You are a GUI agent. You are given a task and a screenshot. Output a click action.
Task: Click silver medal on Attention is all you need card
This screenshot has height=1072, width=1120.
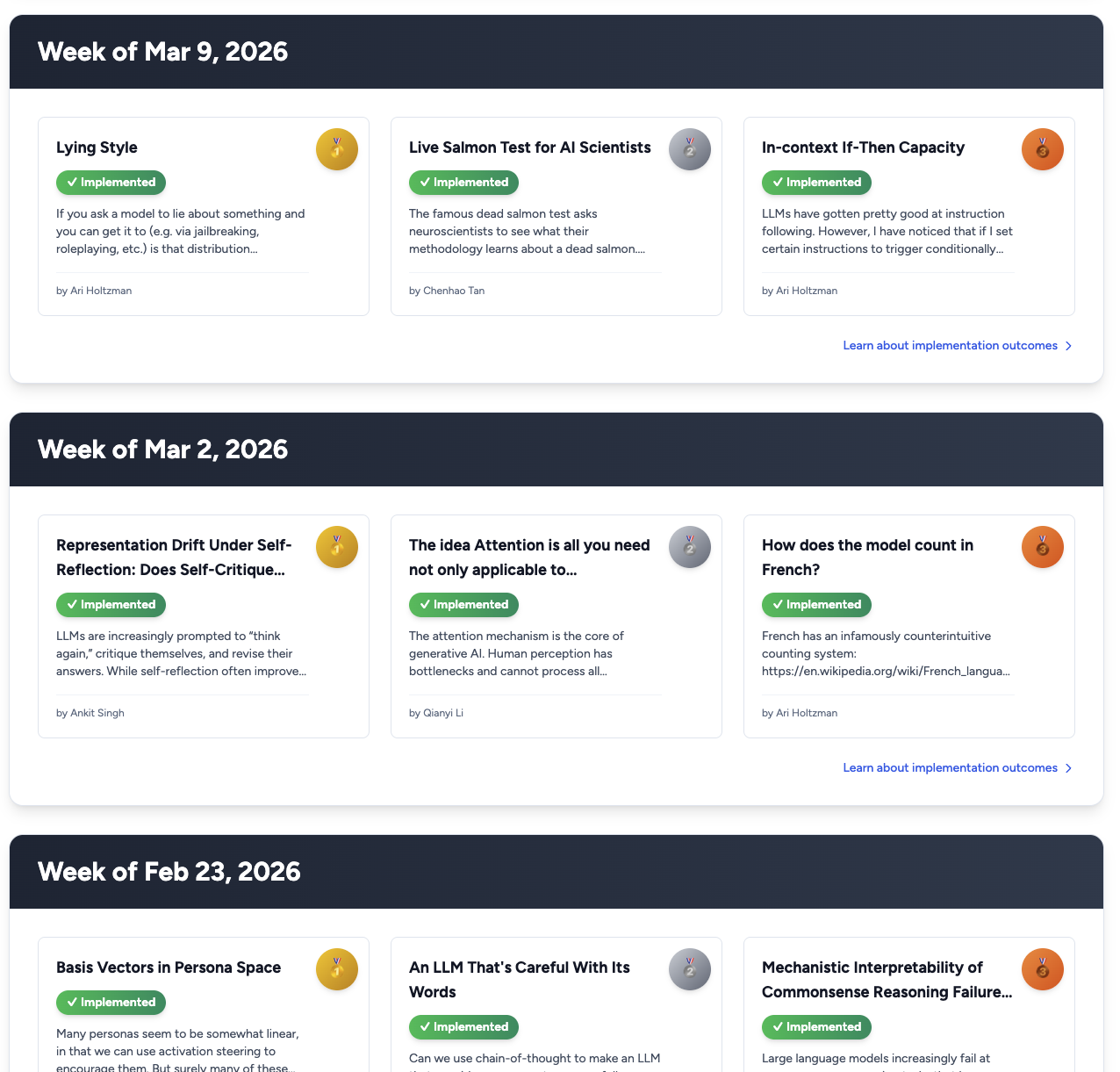point(690,547)
